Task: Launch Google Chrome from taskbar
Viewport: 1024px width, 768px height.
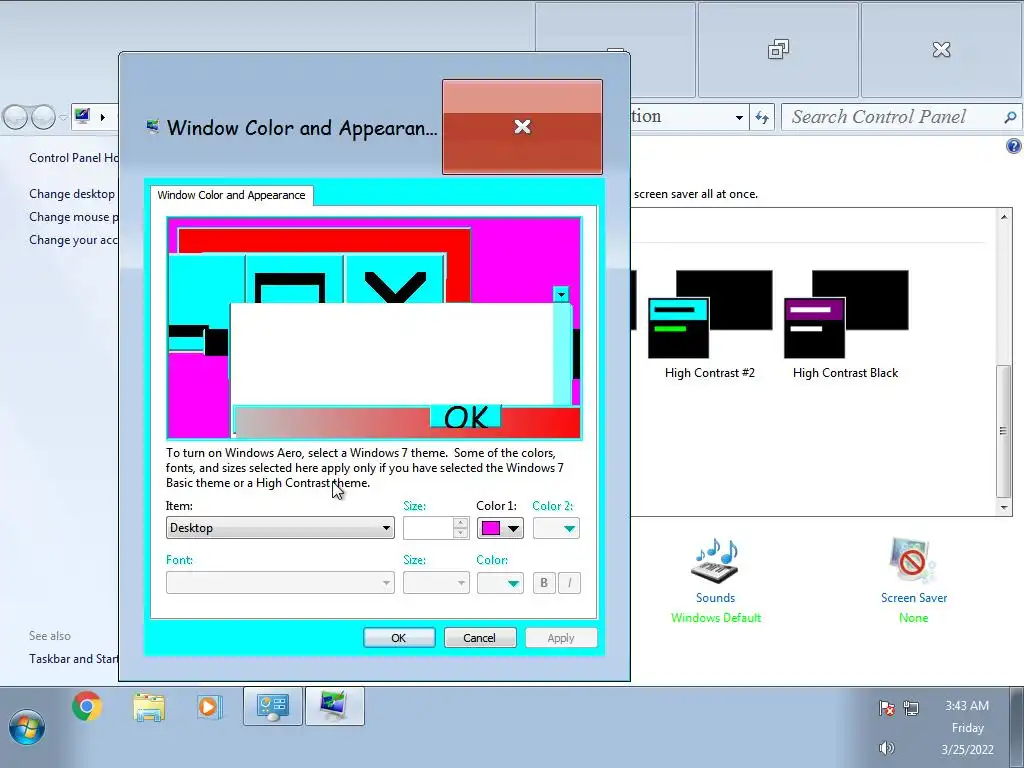Action: 87,707
